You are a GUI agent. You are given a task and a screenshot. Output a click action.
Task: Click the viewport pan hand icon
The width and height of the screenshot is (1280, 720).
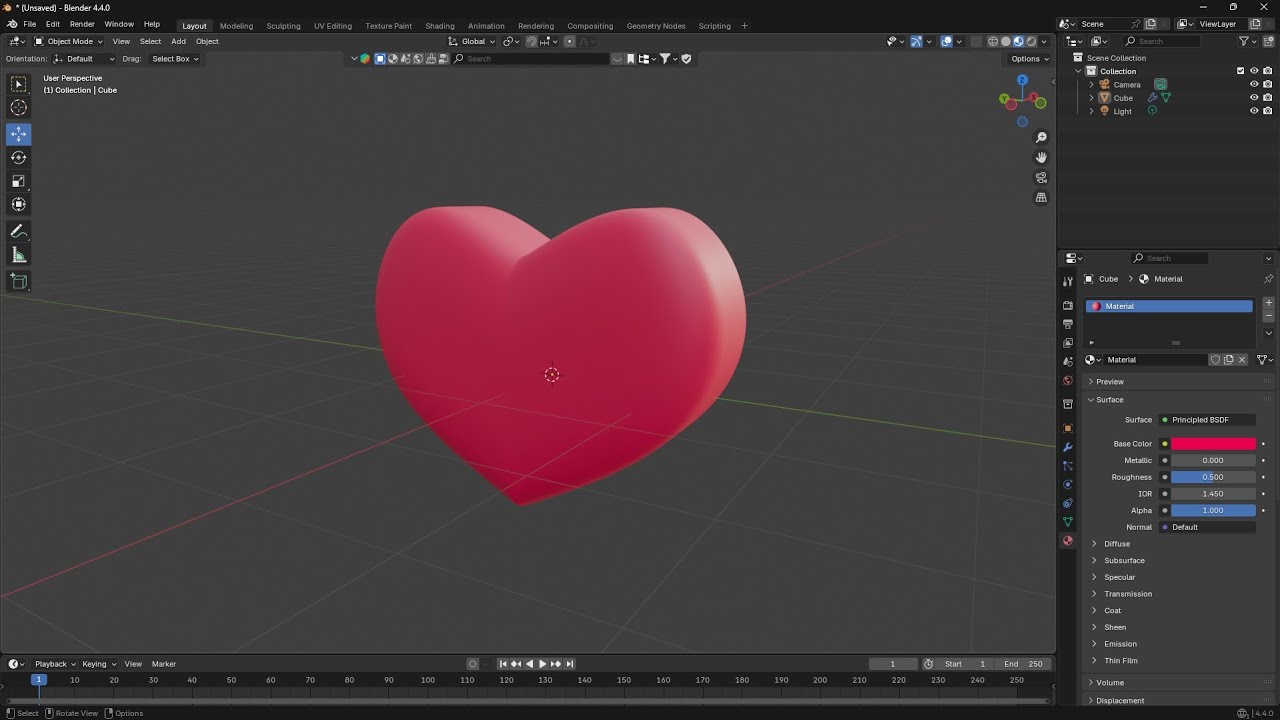click(x=1041, y=157)
